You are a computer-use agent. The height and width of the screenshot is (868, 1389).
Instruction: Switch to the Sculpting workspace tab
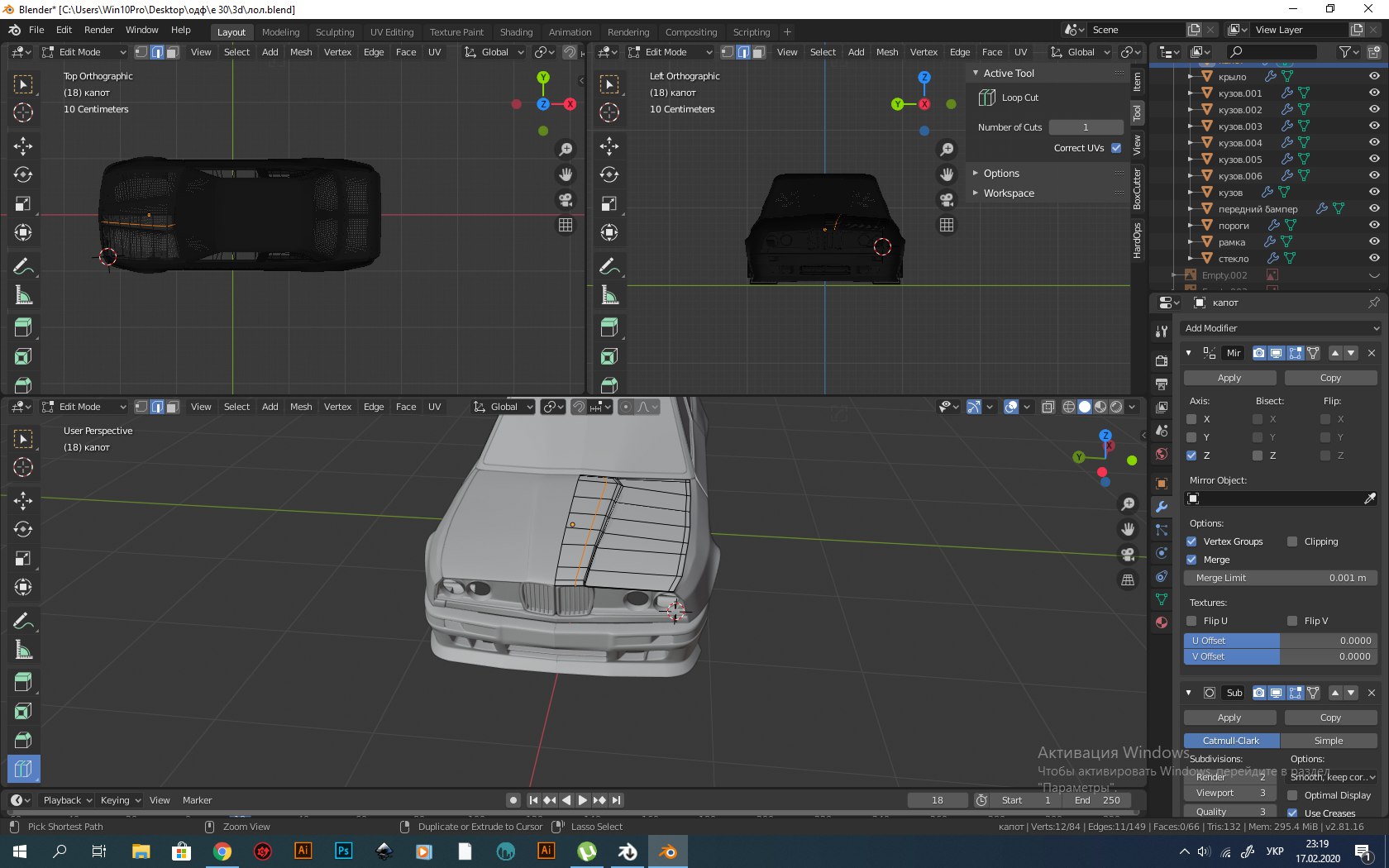(335, 32)
